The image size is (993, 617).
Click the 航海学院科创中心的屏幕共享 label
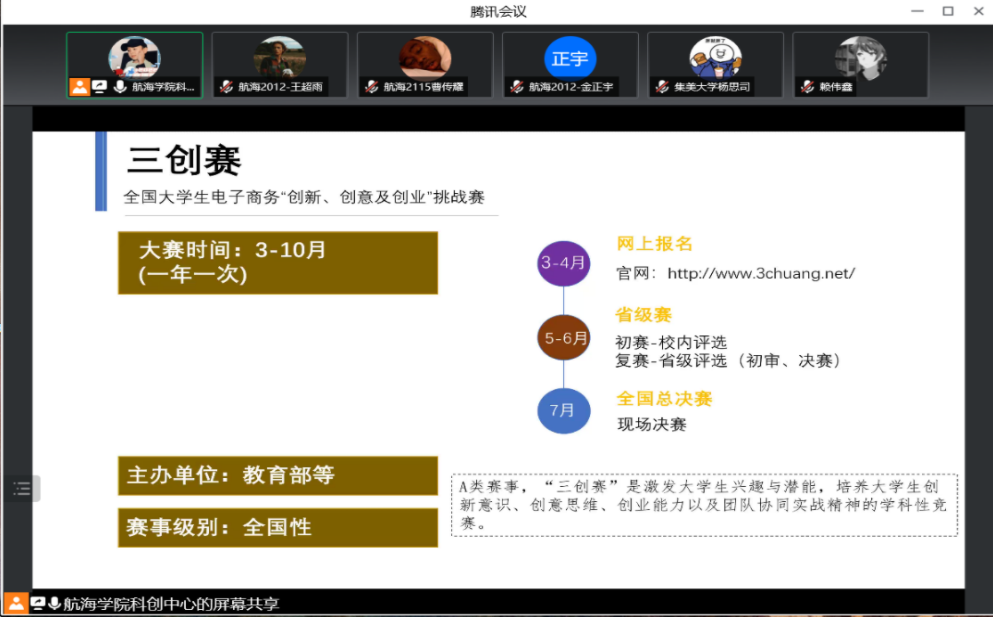(x=170, y=604)
